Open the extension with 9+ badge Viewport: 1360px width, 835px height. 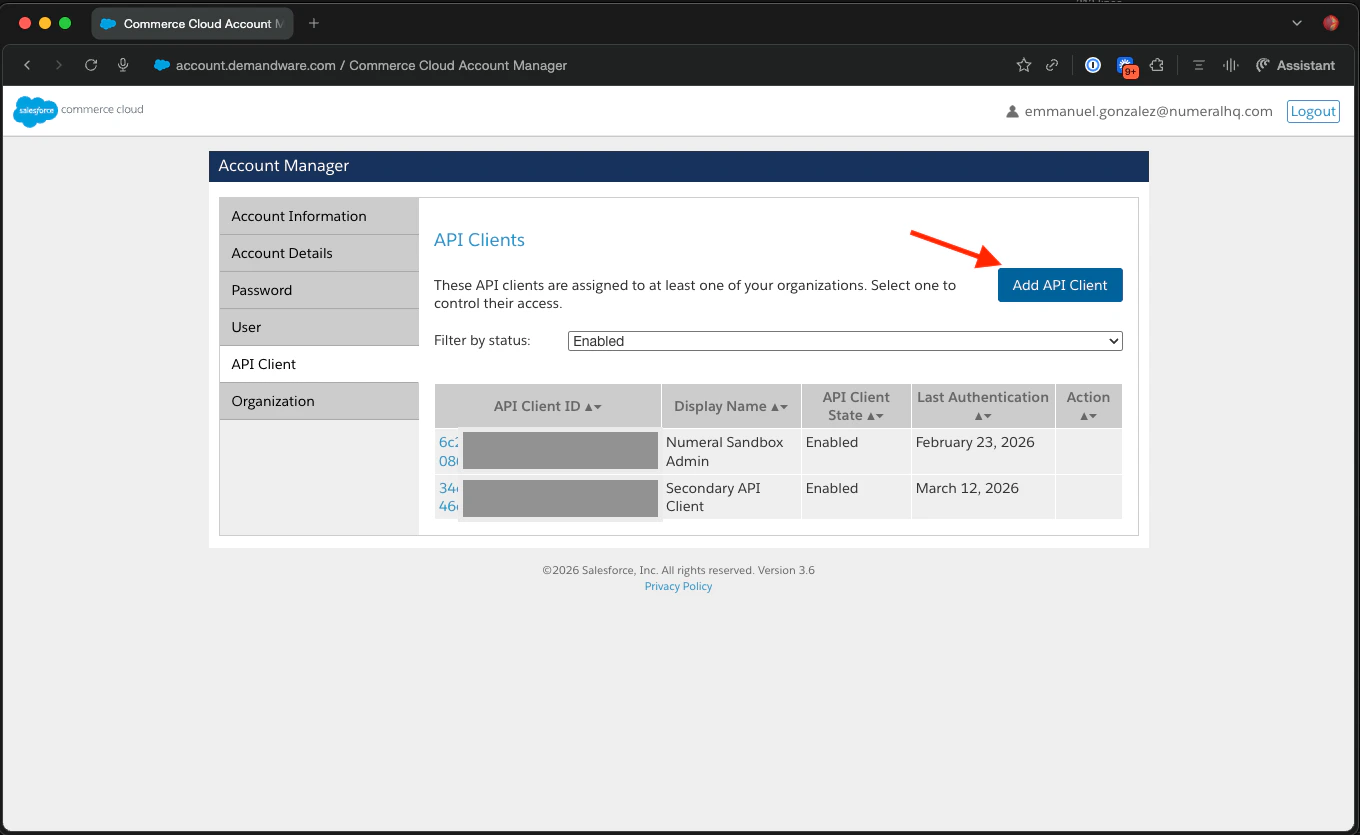[1126, 66]
